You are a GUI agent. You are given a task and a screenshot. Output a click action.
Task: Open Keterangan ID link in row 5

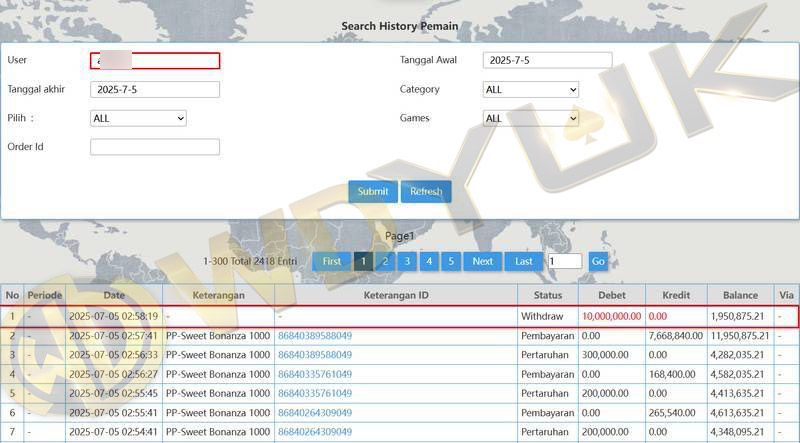[315, 393]
